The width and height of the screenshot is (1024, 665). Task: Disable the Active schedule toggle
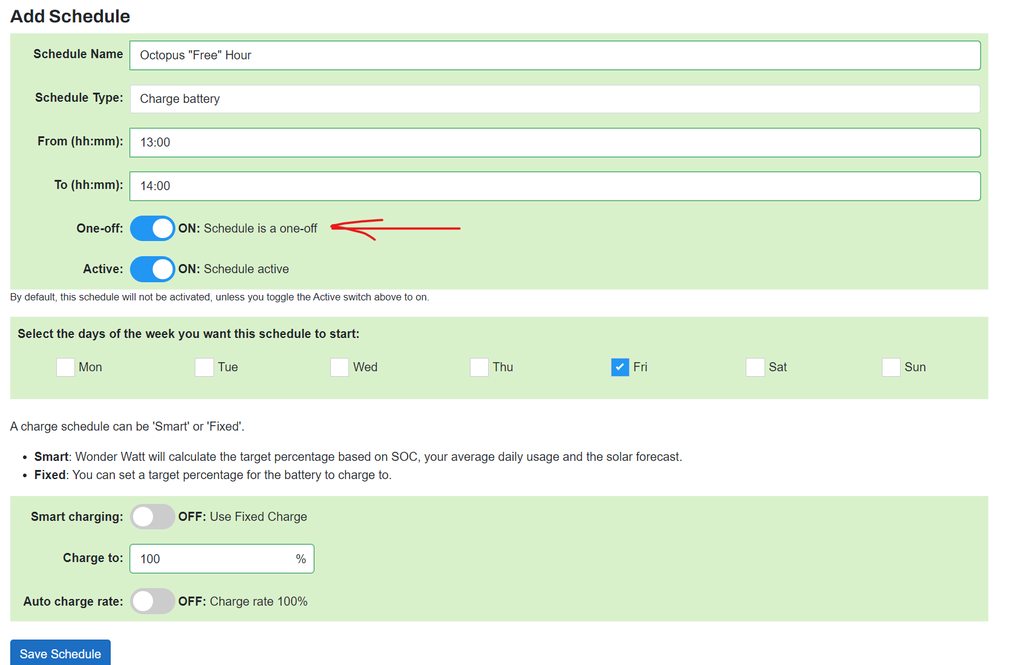click(152, 269)
